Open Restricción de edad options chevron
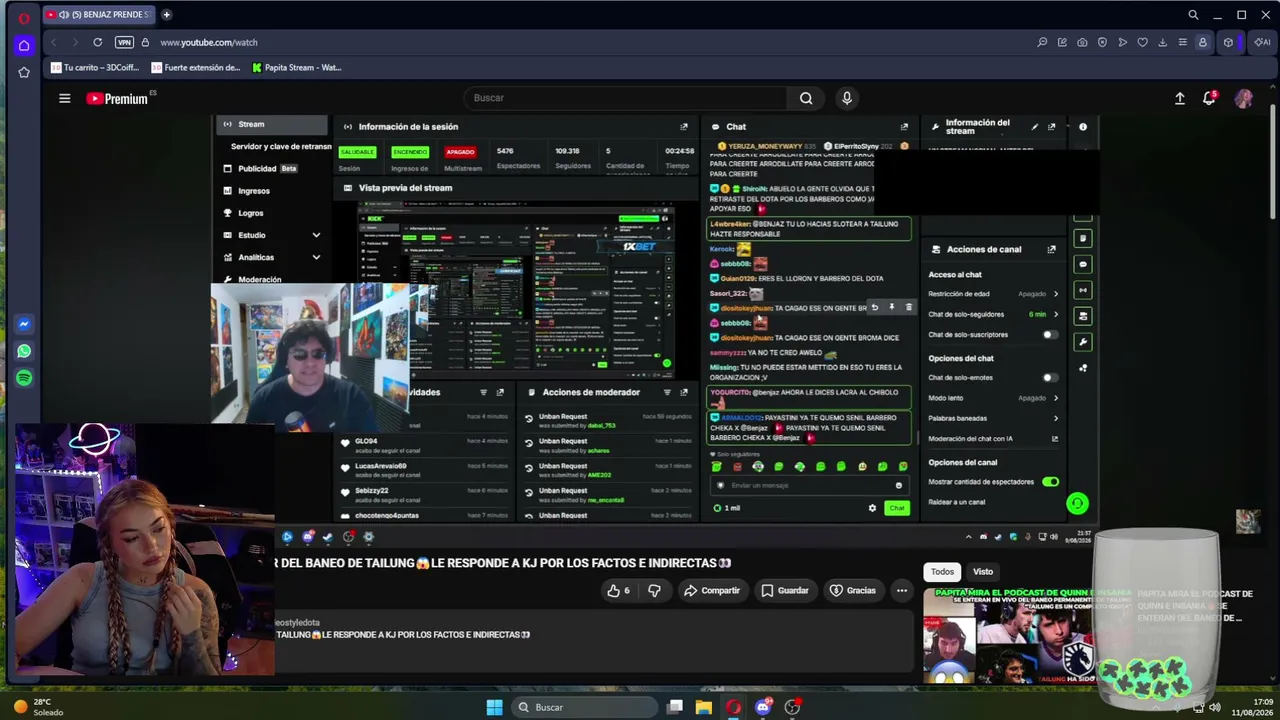1280x720 pixels. [x=1055, y=294]
